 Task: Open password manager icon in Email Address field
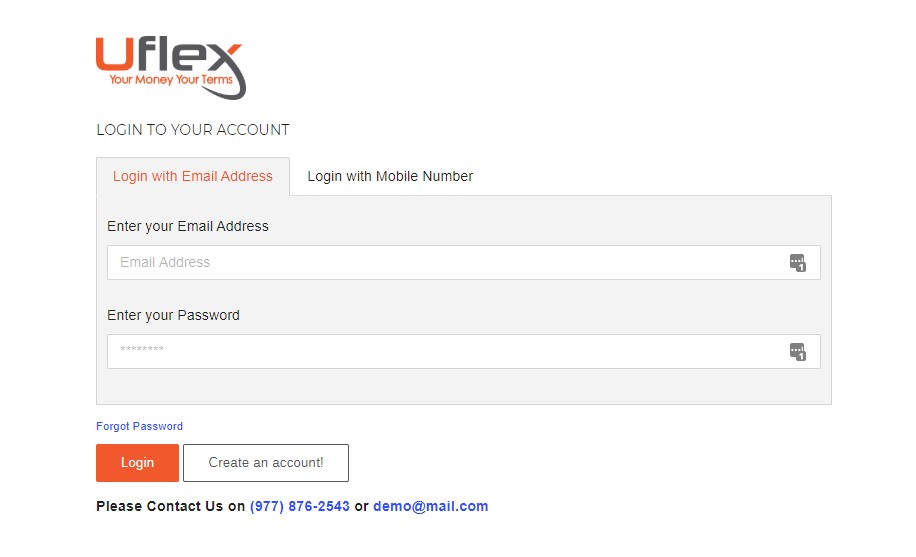pos(797,262)
